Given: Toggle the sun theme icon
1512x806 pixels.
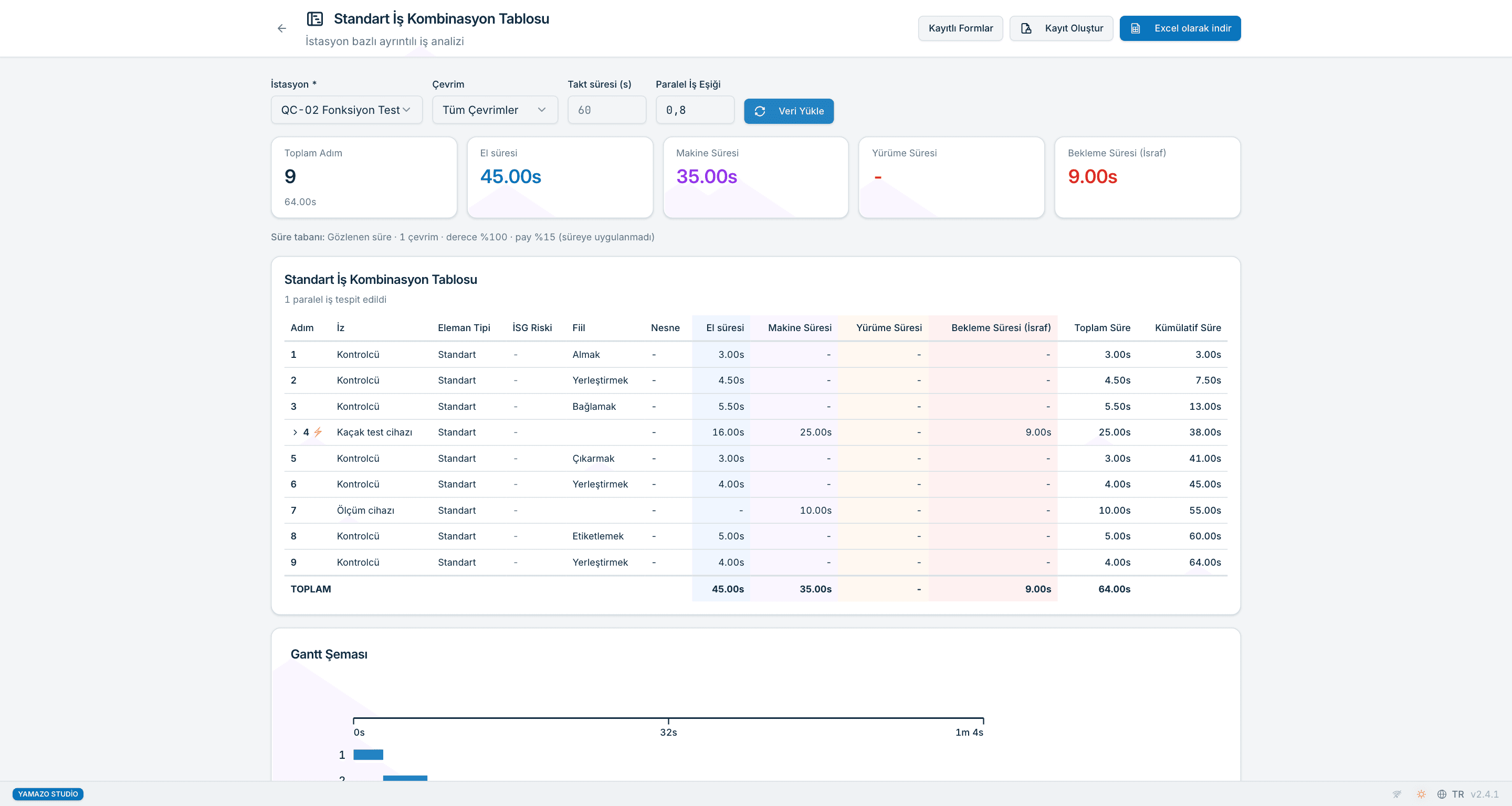Looking at the screenshot, I should tap(1421, 794).
